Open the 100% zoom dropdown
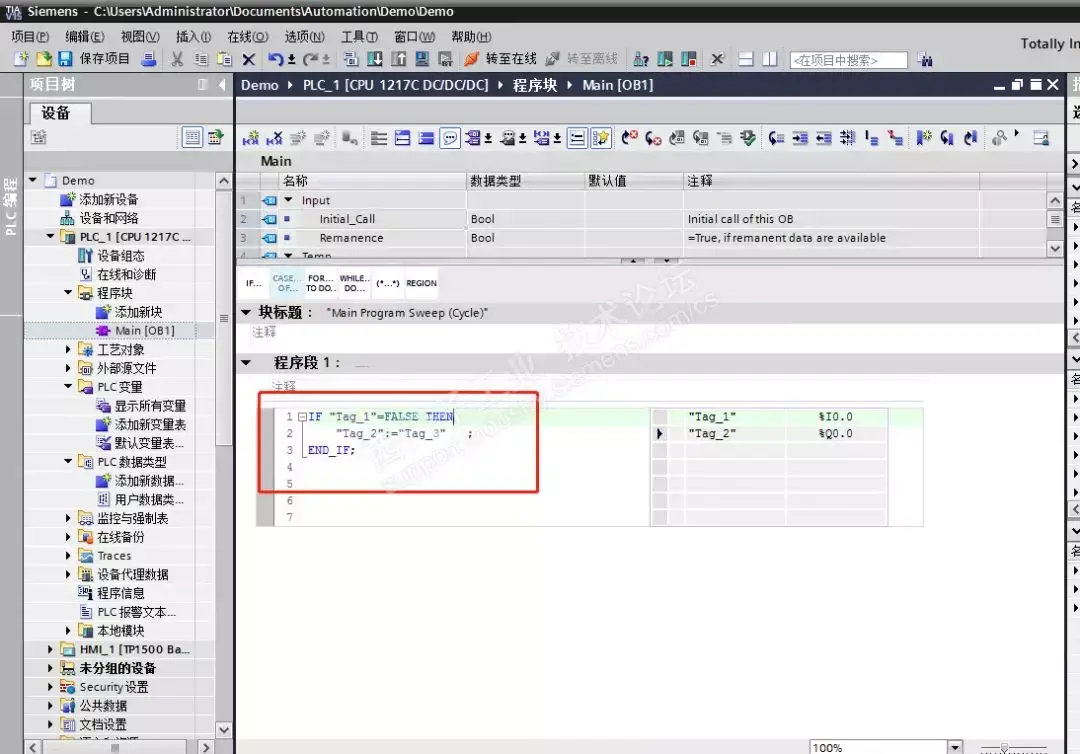1080x754 pixels. [955, 747]
